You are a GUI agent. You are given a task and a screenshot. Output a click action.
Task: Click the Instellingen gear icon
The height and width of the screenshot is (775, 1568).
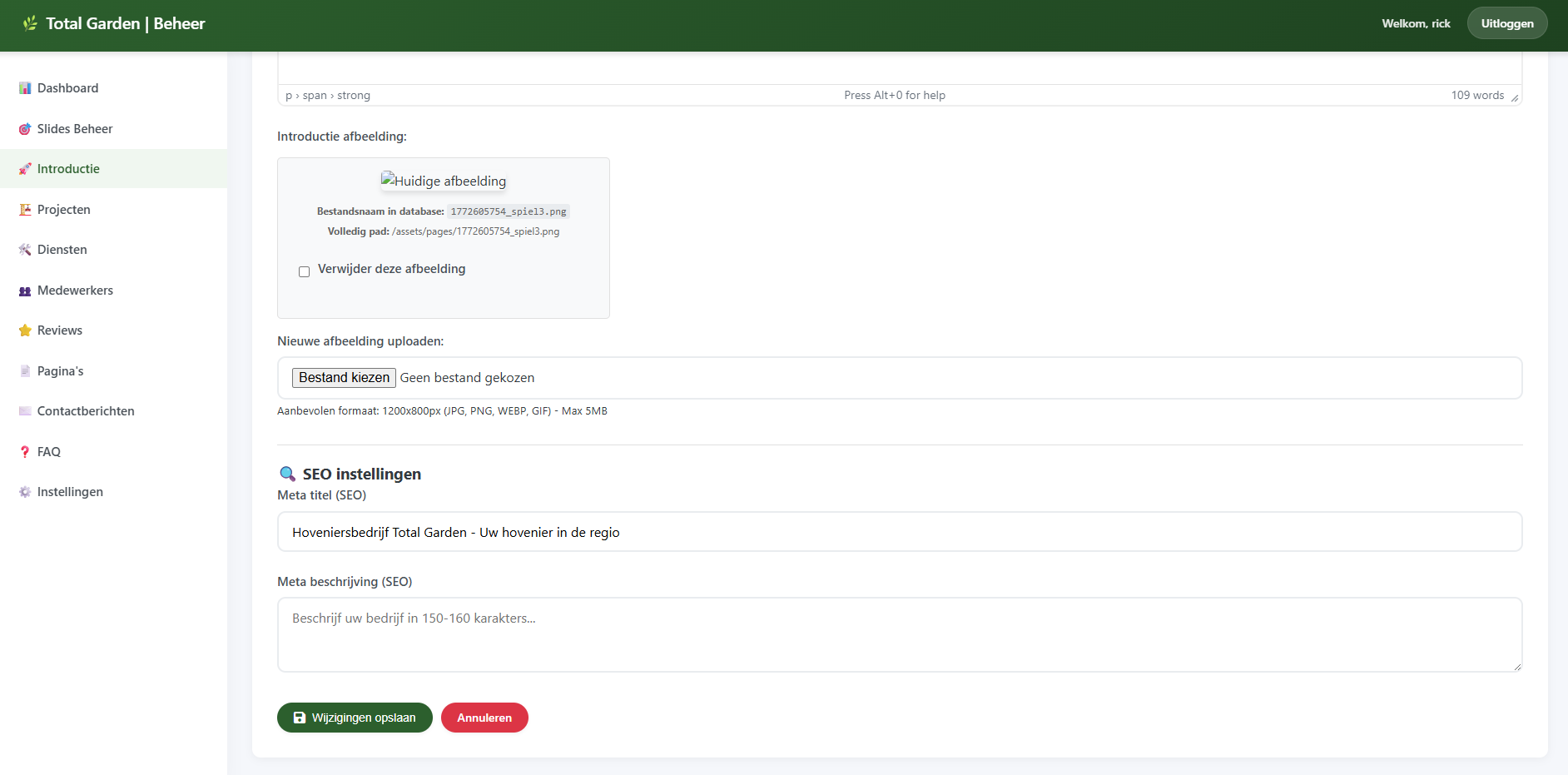coord(25,492)
